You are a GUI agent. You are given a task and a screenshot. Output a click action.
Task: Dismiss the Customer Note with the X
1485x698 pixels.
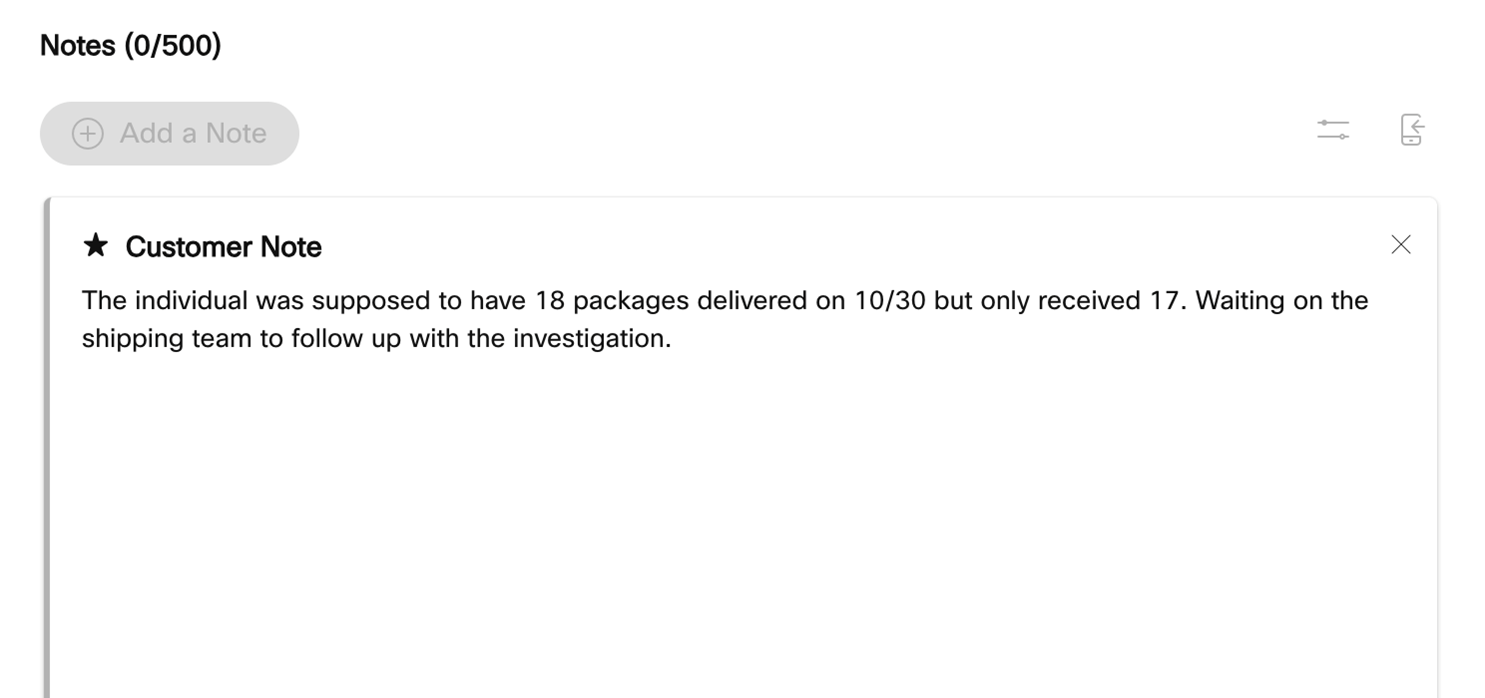pyautogui.click(x=1401, y=245)
